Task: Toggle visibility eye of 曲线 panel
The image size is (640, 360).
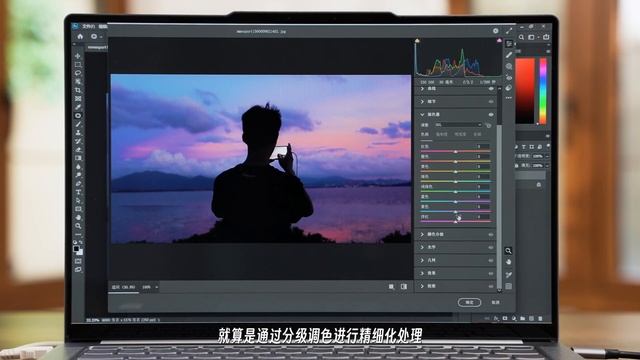Action: click(491, 89)
